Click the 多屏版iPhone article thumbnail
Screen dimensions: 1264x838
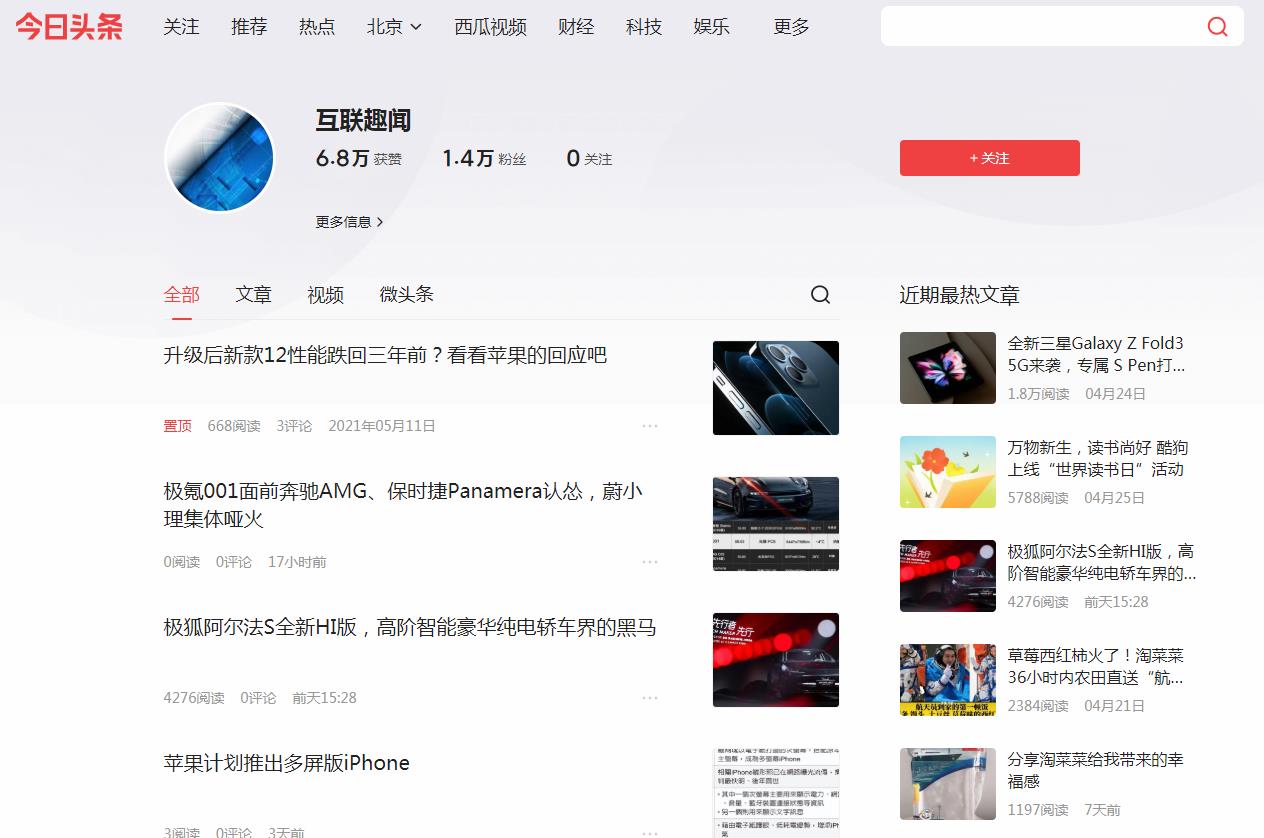tap(776, 793)
